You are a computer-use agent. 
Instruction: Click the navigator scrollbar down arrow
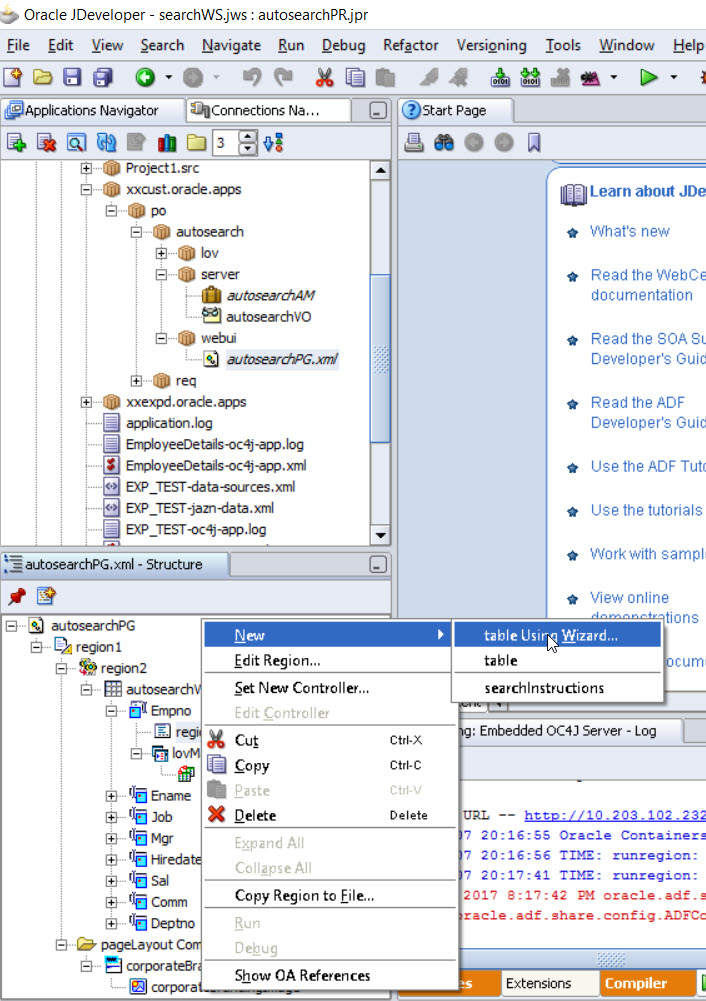[x=380, y=536]
